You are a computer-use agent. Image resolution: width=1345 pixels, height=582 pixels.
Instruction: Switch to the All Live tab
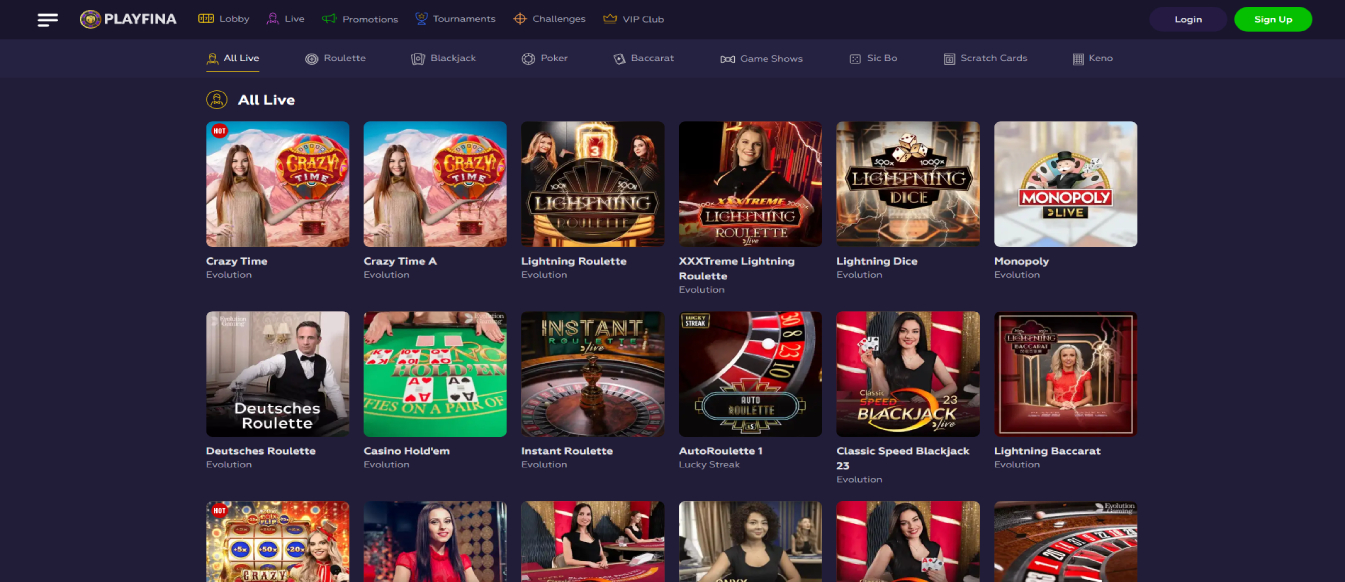point(232,59)
